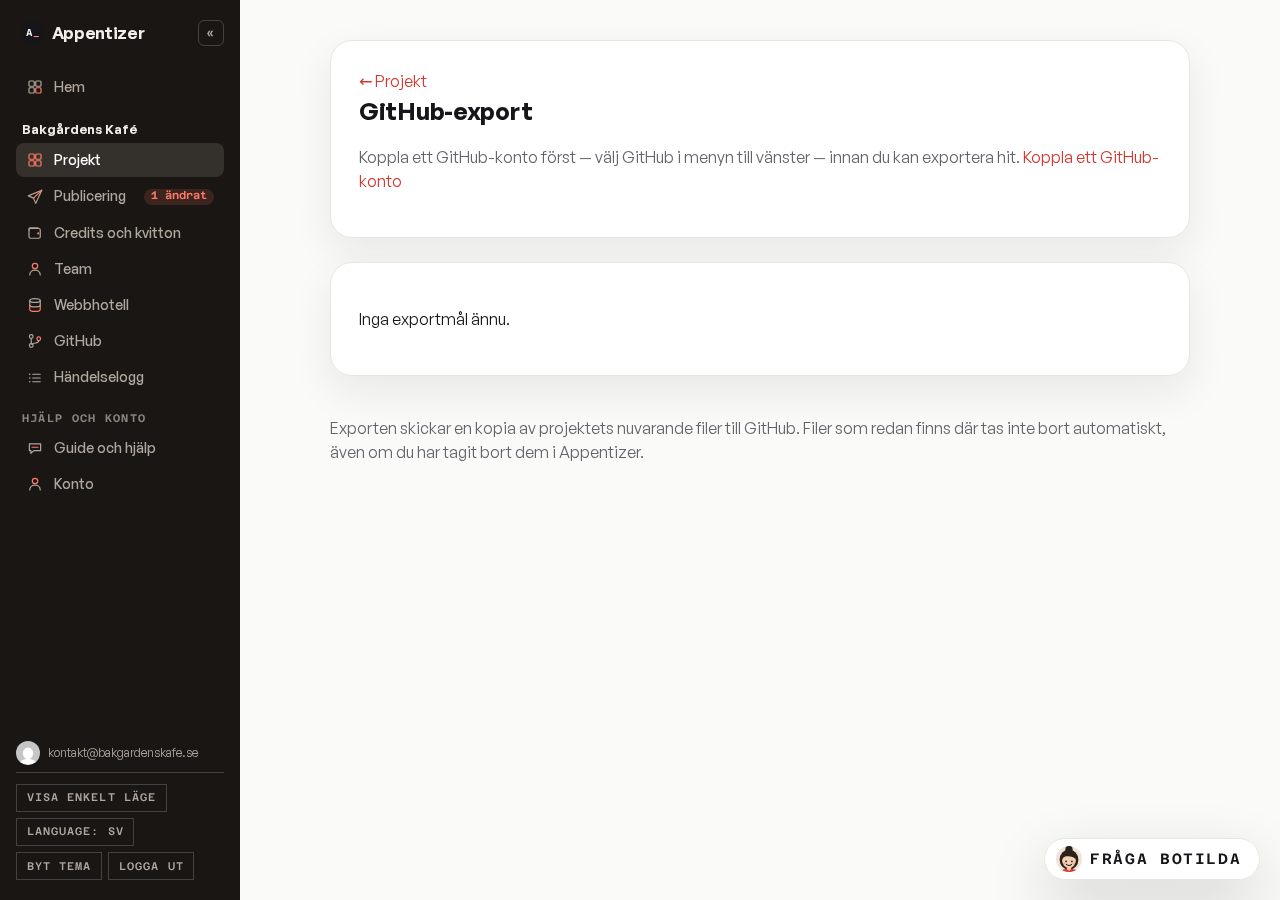Click the Hem grid icon
This screenshot has width=1280, height=900.
pyautogui.click(x=35, y=87)
